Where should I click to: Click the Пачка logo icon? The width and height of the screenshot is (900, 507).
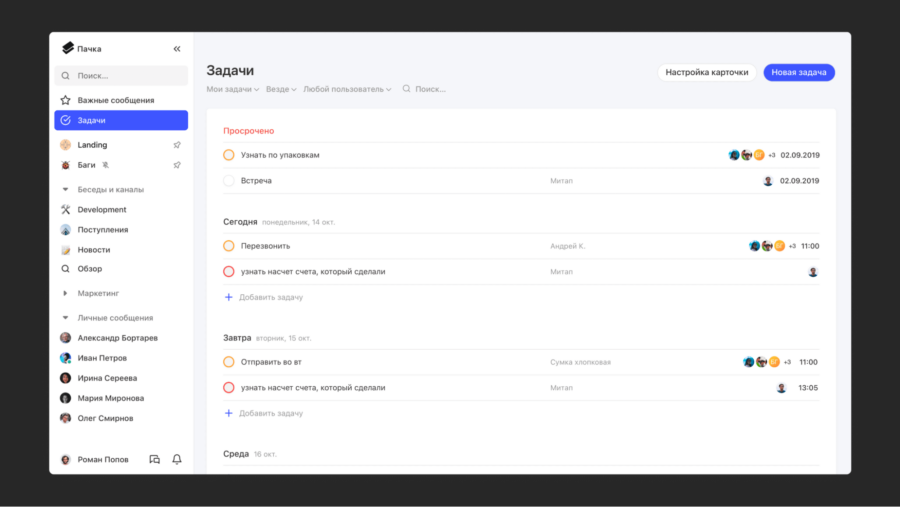tap(68, 48)
